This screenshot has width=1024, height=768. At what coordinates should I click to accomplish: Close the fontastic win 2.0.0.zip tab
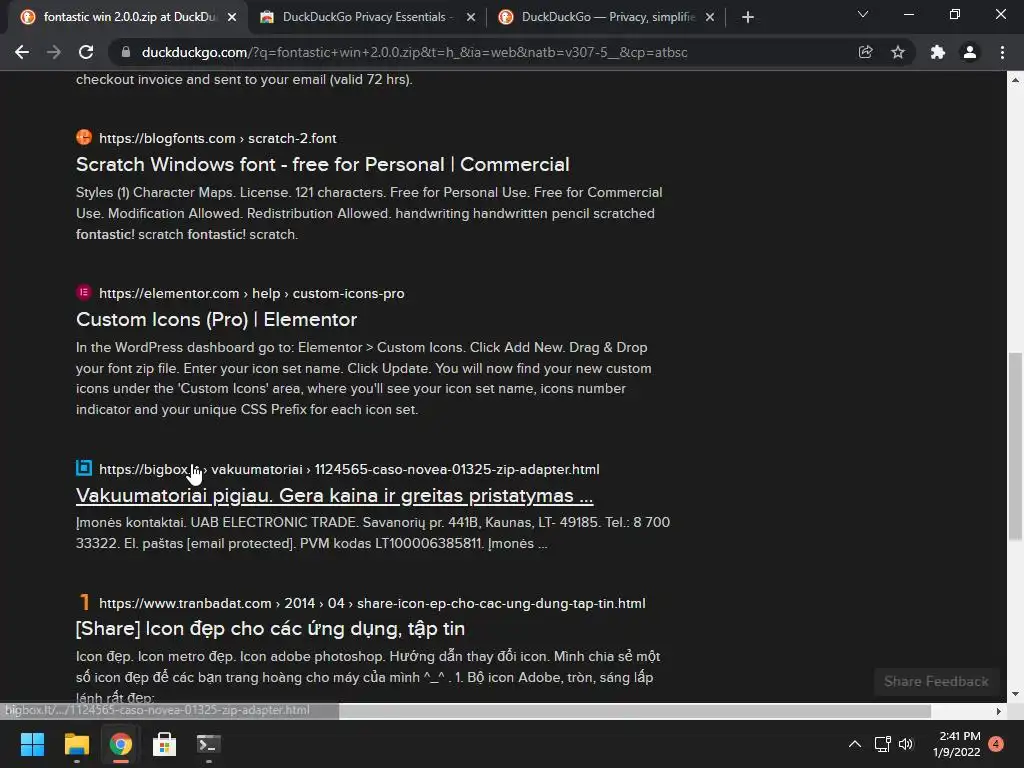click(232, 17)
